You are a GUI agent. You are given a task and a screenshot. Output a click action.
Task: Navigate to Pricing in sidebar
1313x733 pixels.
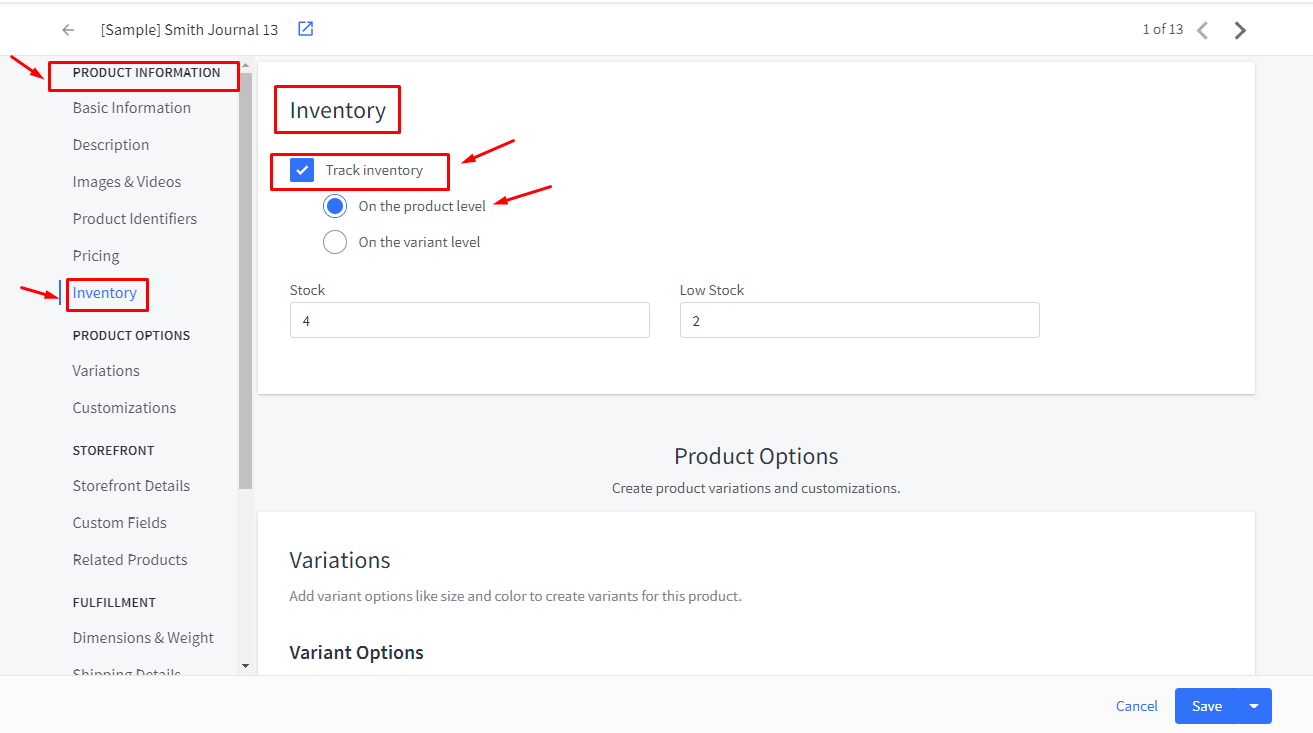point(96,256)
